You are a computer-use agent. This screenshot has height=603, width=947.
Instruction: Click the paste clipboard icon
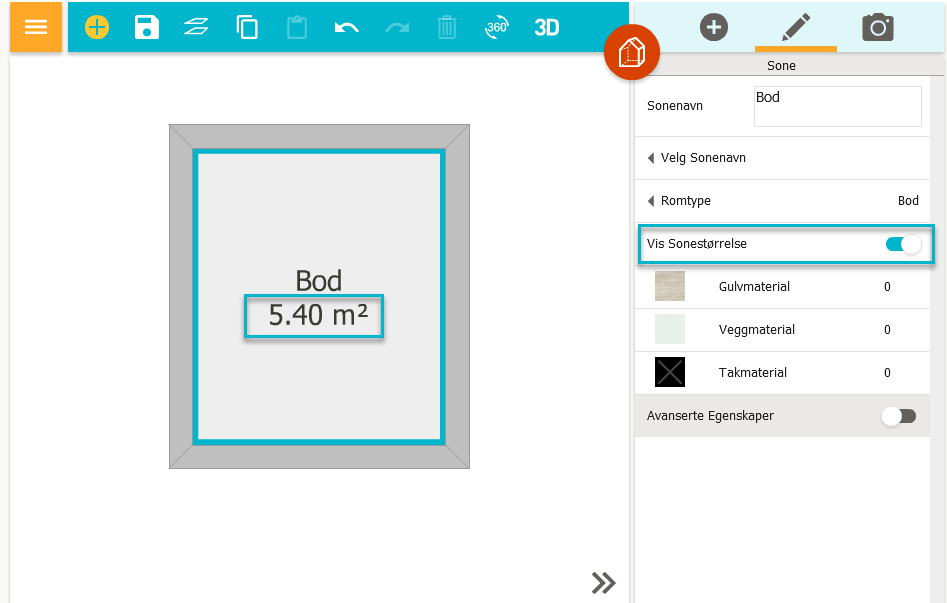coord(297,27)
